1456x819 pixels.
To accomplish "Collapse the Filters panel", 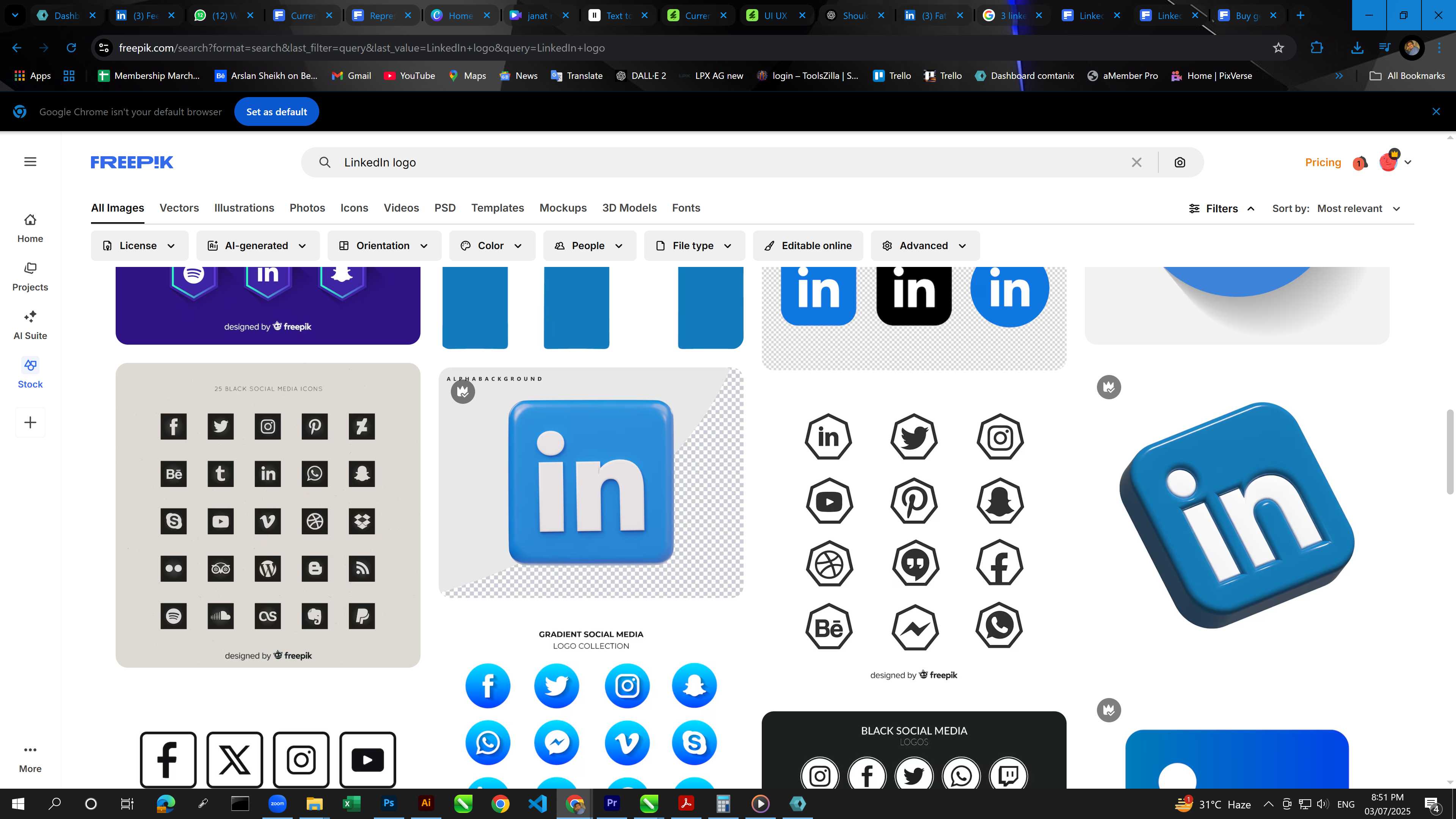I will (x=1221, y=209).
